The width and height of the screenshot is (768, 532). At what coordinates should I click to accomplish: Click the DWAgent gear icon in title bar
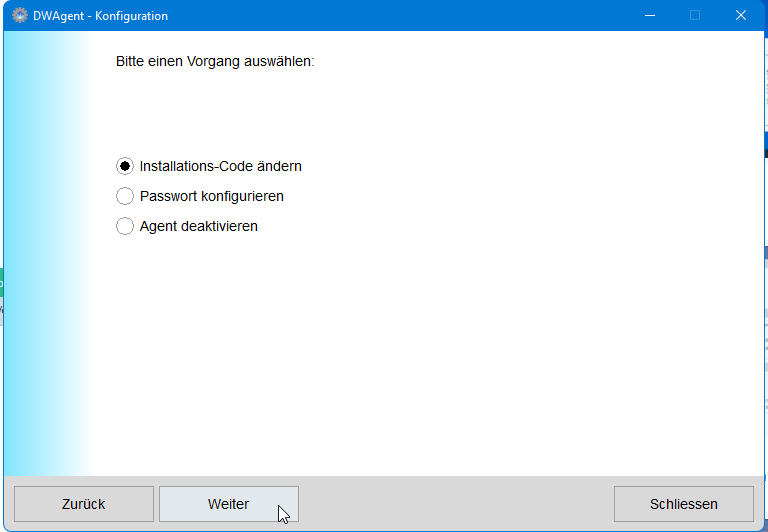pyautogui.click(x=19, y=16)
